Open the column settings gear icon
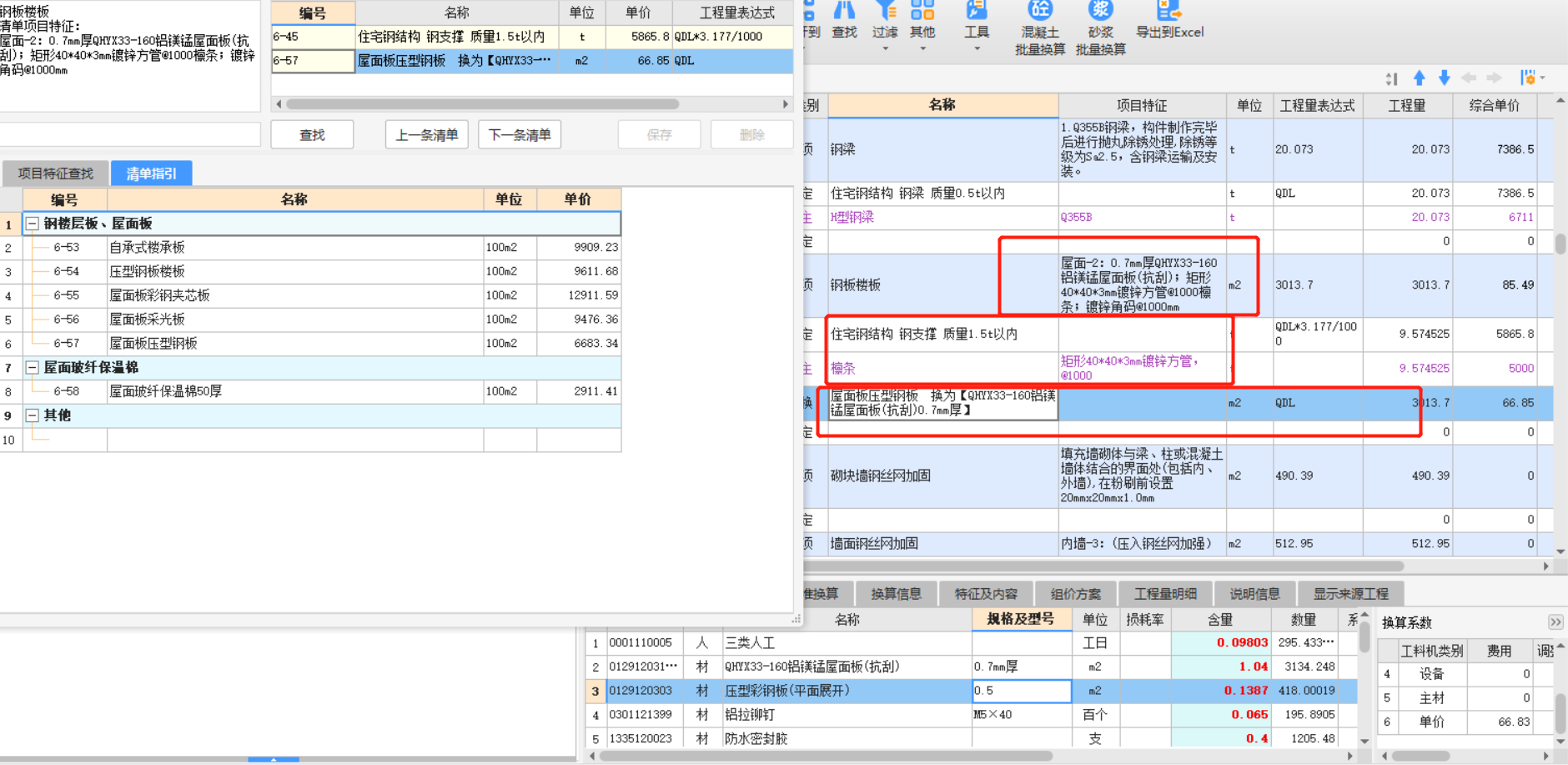This screenshot has height=765, width=1568. click(1529, 78)
